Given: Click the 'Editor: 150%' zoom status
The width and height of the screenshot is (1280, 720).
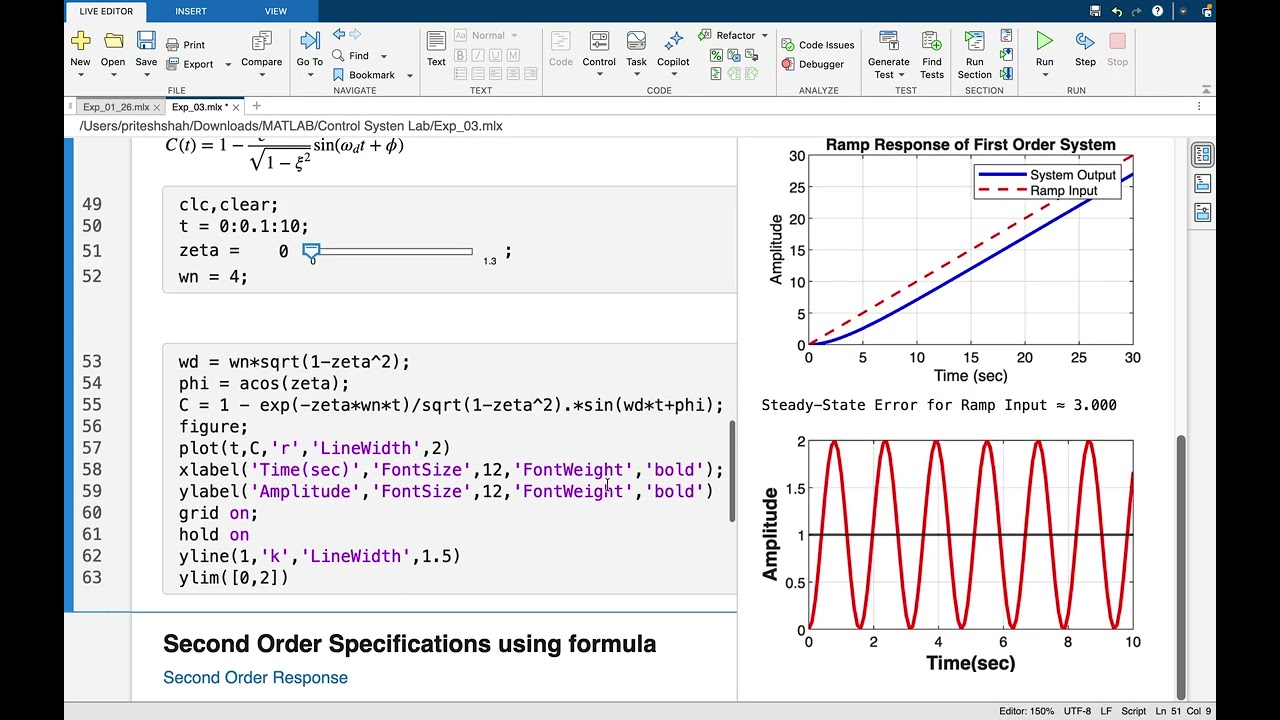Looking at the screenshot, I should pos(1026,711).
